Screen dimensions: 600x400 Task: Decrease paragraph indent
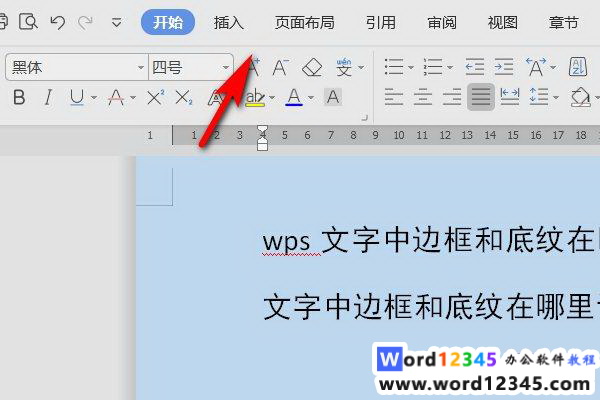[474, 67]
